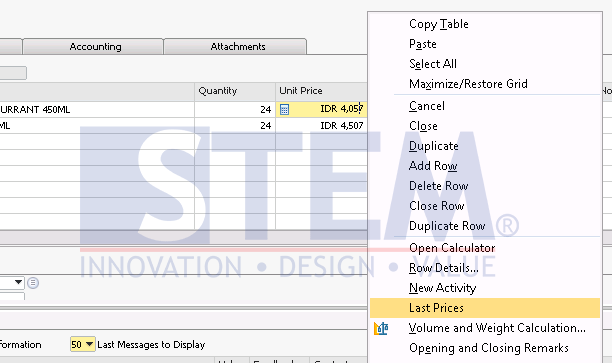The width and height of the screenshot is (612, 363).
Task: Select Open Calculator entry
Action: click(484, 248)
